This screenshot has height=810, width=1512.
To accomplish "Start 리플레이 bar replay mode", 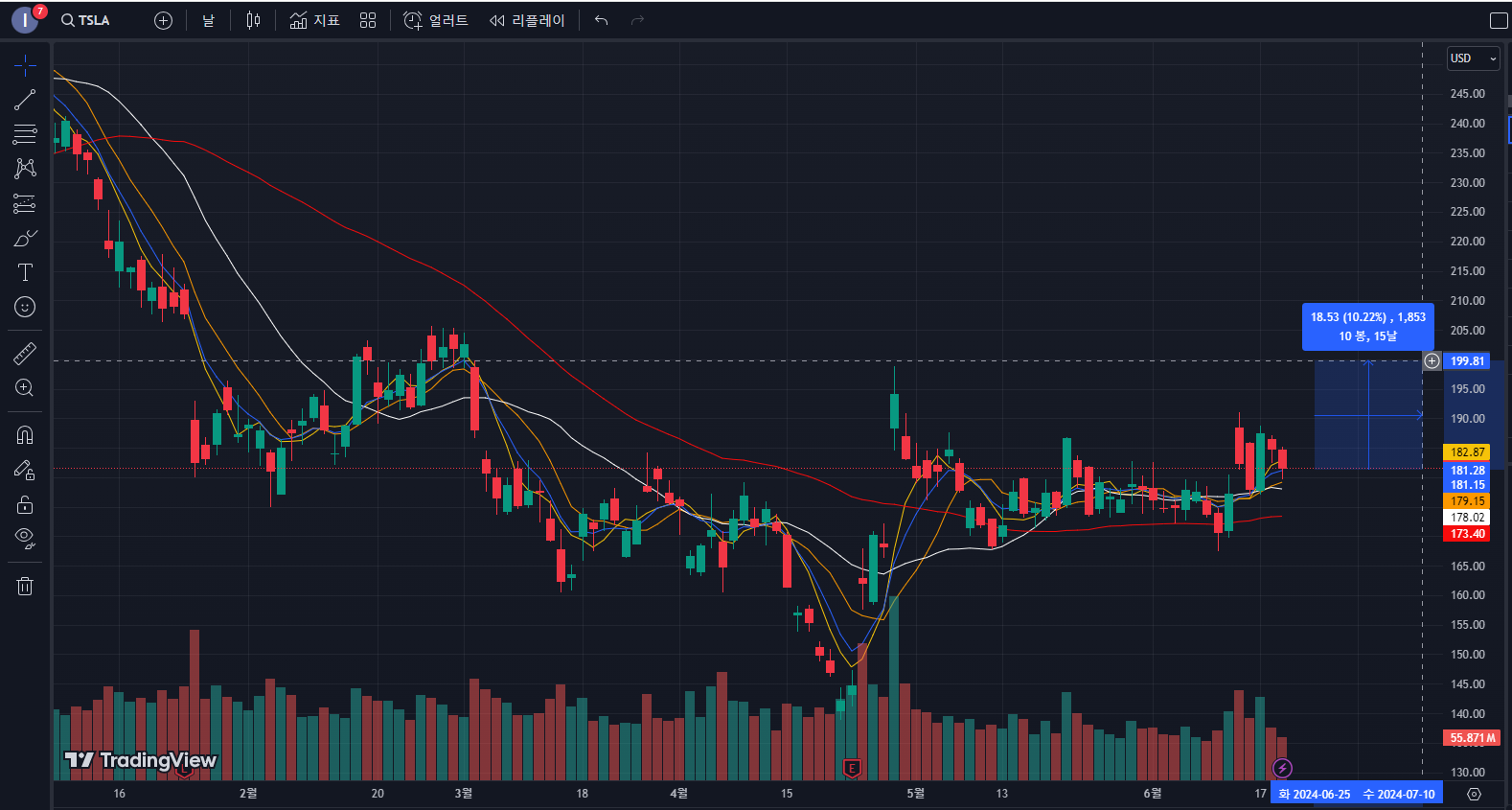I will click(527, 20).
